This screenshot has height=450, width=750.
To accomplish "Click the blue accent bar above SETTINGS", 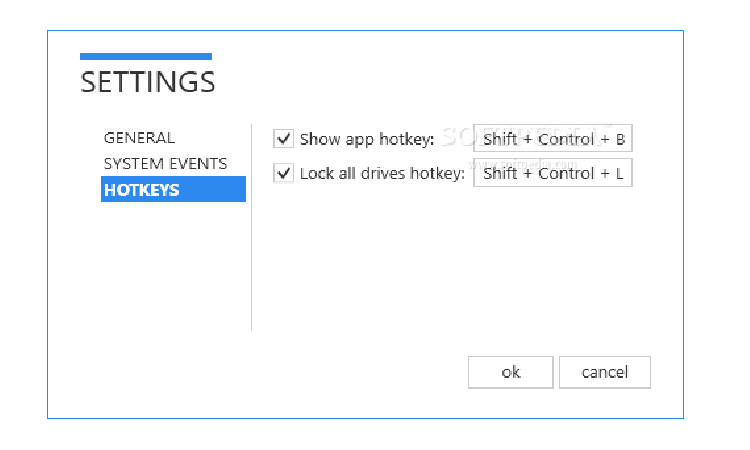I will [x=146, y=56].
